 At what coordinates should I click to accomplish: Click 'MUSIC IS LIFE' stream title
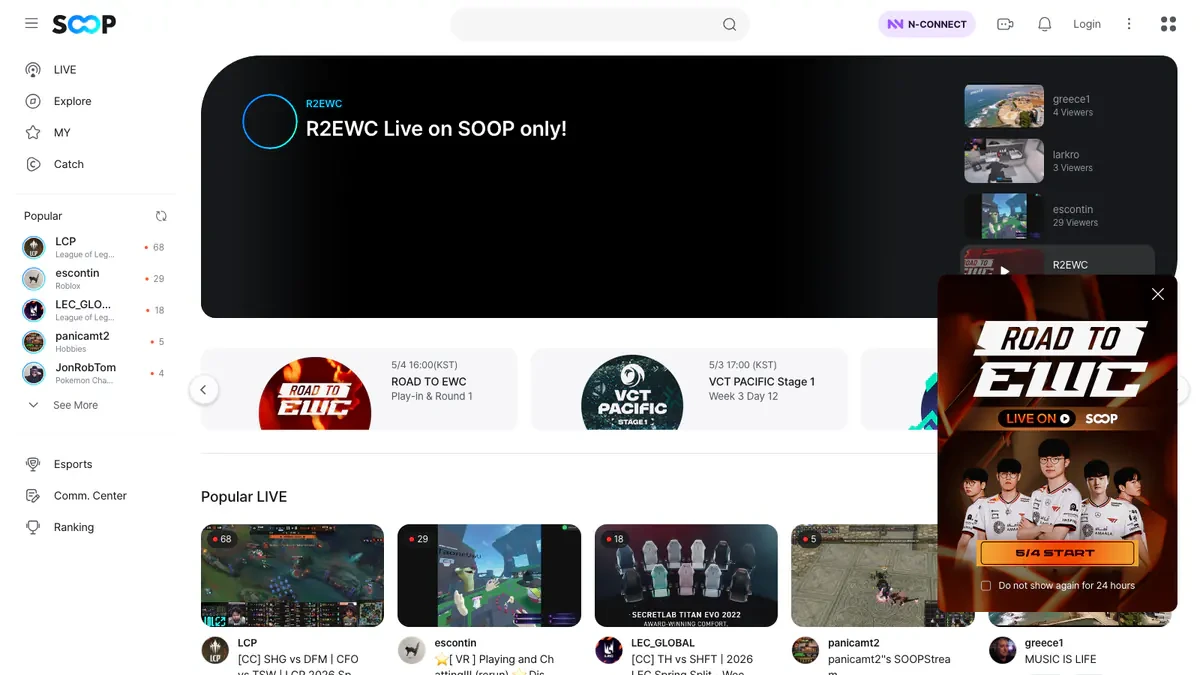coord(1060,659)
